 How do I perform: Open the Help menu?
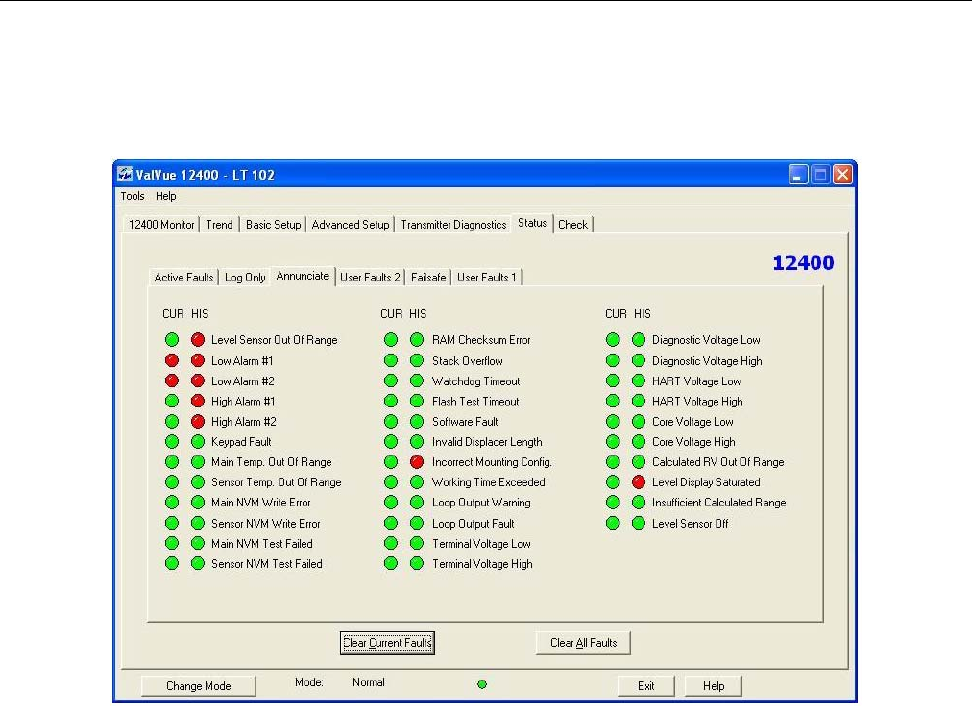166,196
